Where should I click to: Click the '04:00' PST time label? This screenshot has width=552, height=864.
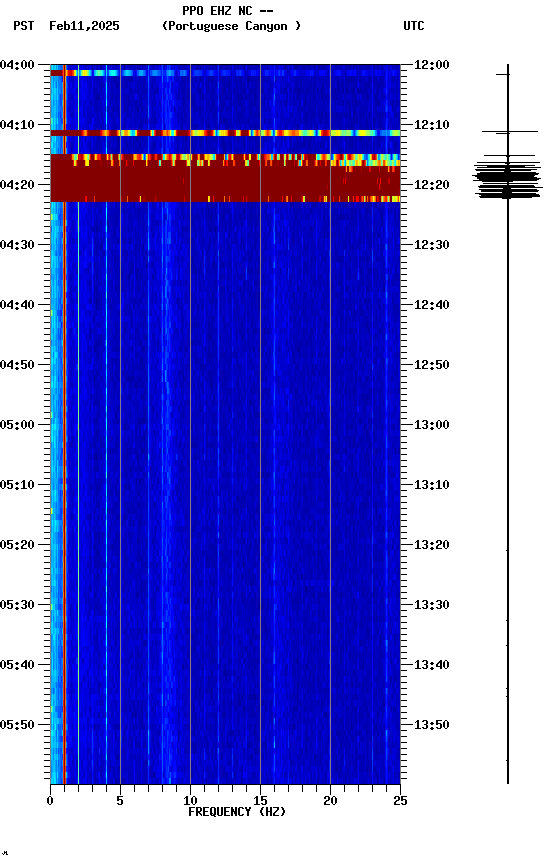point(17,65)
